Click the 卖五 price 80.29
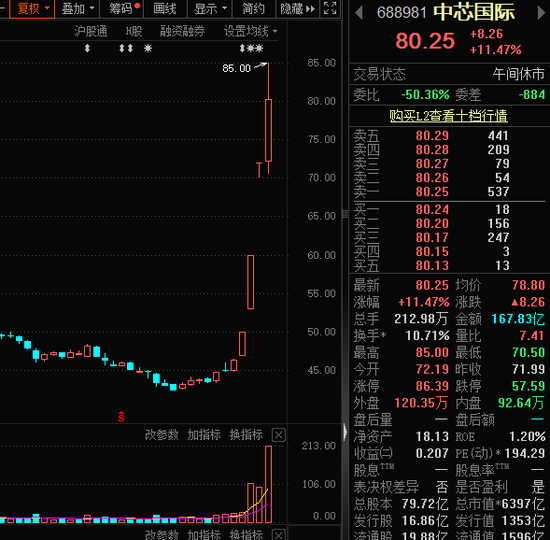The width and height of the screenshot is (550, 540). (432, 136)
